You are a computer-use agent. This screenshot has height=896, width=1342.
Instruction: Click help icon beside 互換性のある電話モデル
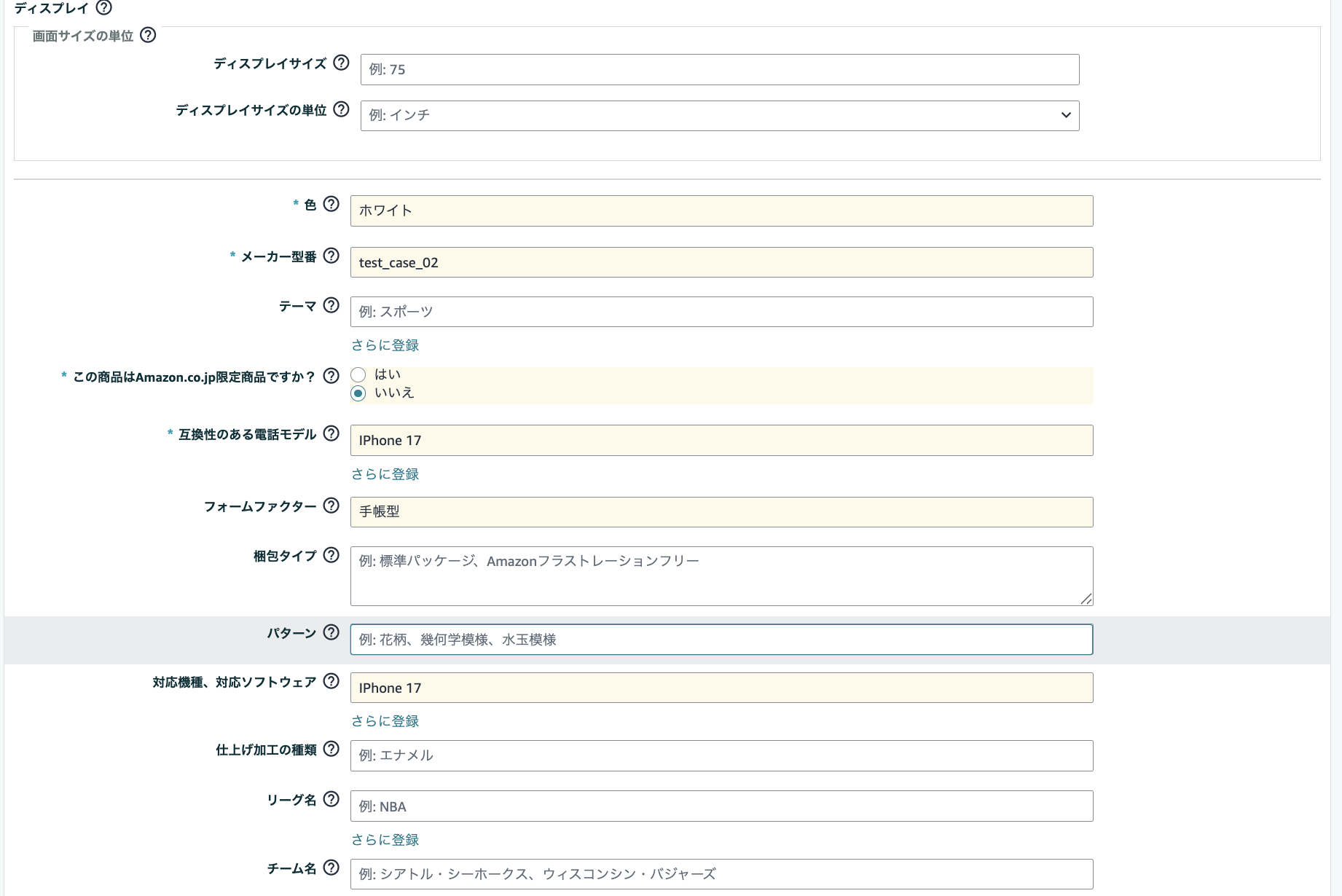331,433
